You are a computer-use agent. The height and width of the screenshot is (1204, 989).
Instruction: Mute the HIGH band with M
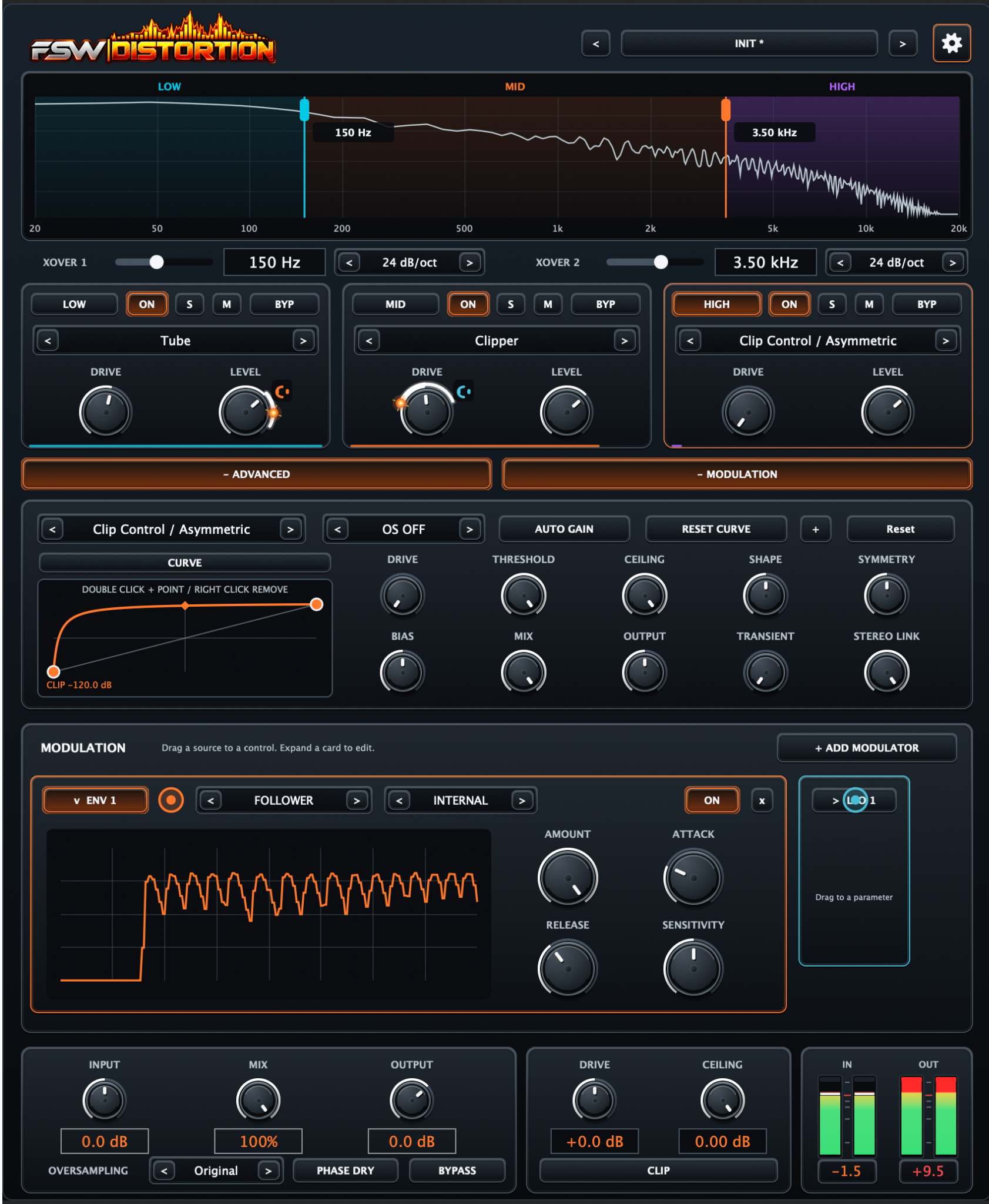[869, 305]
